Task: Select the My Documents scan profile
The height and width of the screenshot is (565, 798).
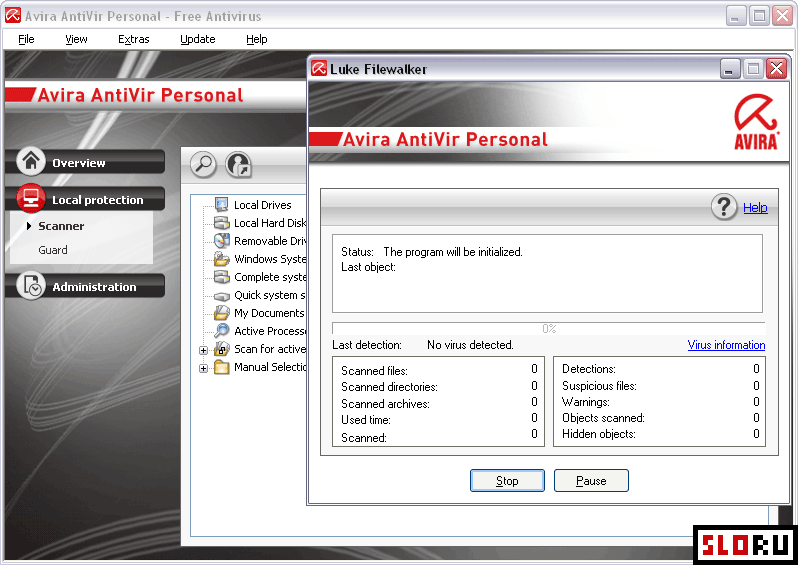Action: coord(269,313)
